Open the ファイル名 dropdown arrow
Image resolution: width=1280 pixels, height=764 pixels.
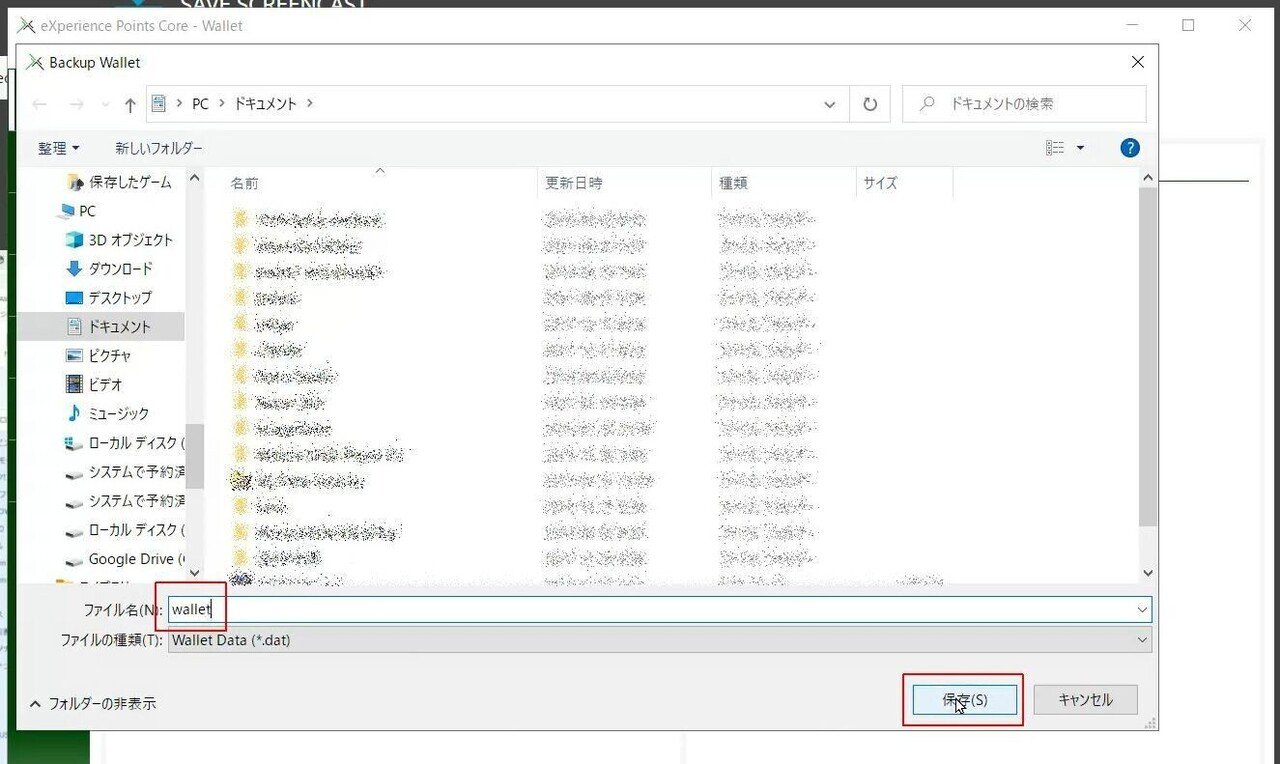pyautogui.click(x=1143, y=609)
